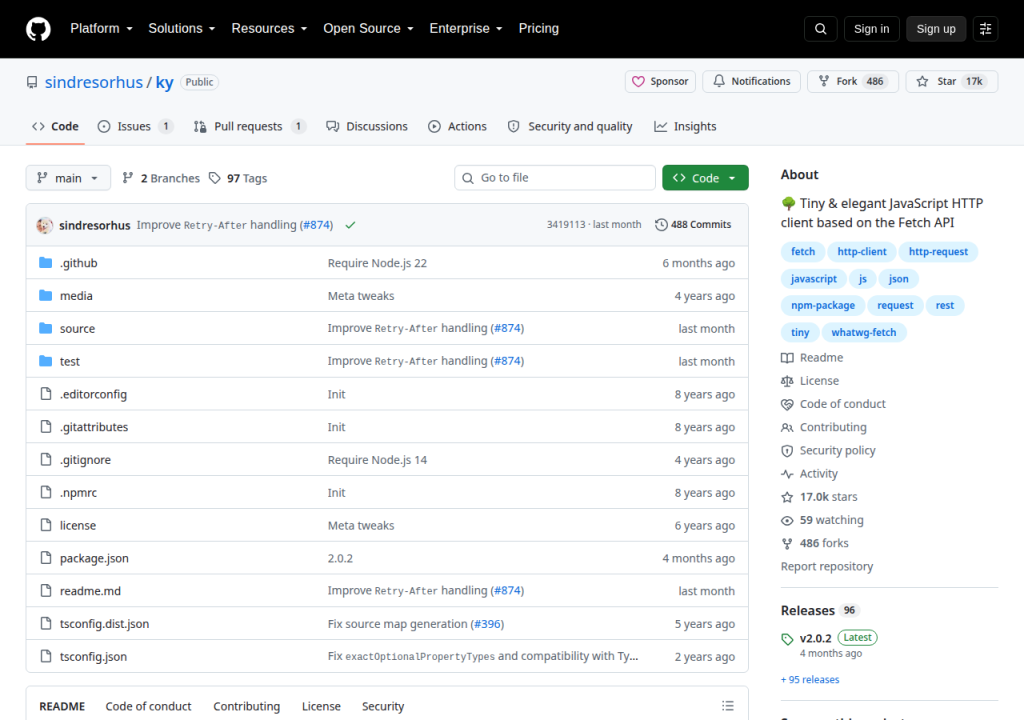Click the Sign up button
The image size is (1024, 720).
click(x=935, y=29)
